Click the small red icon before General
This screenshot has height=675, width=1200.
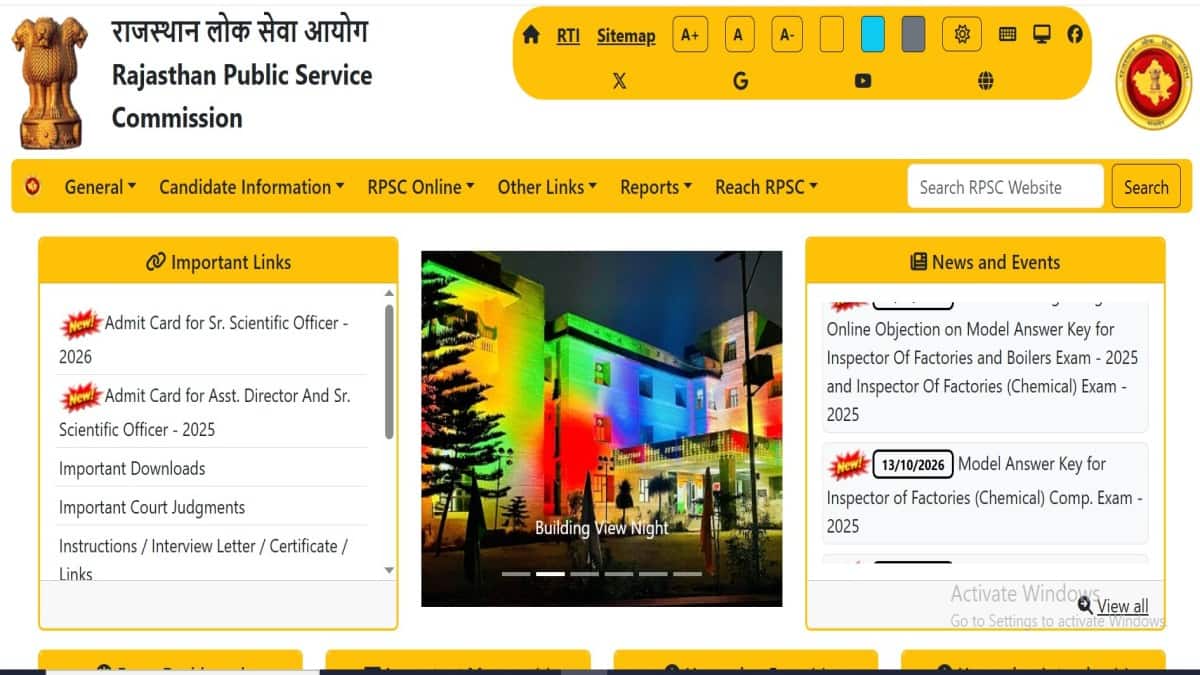[33, 186]
